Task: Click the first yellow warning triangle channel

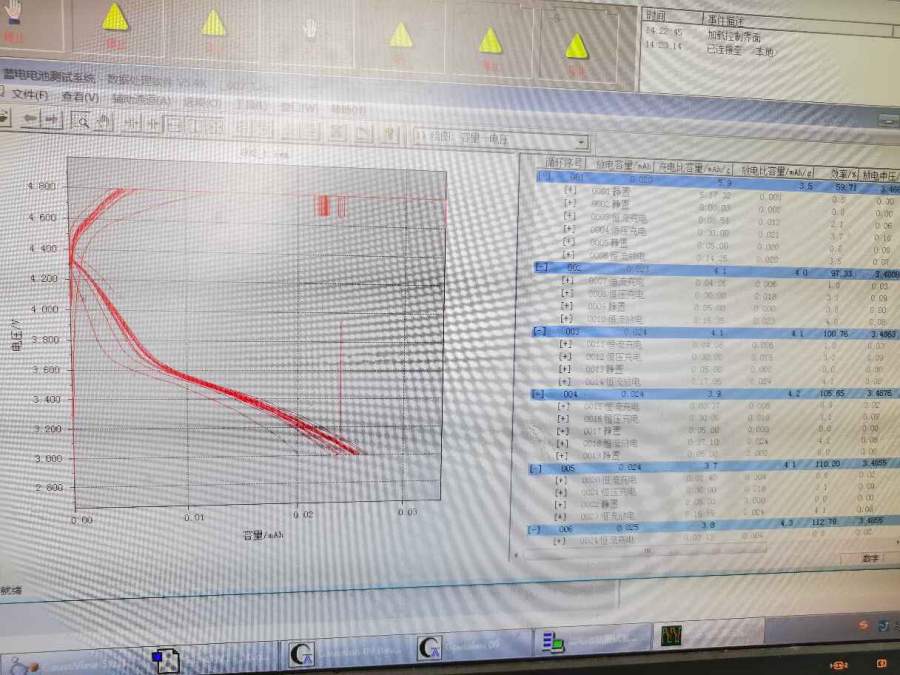Action: pos(115,17)
